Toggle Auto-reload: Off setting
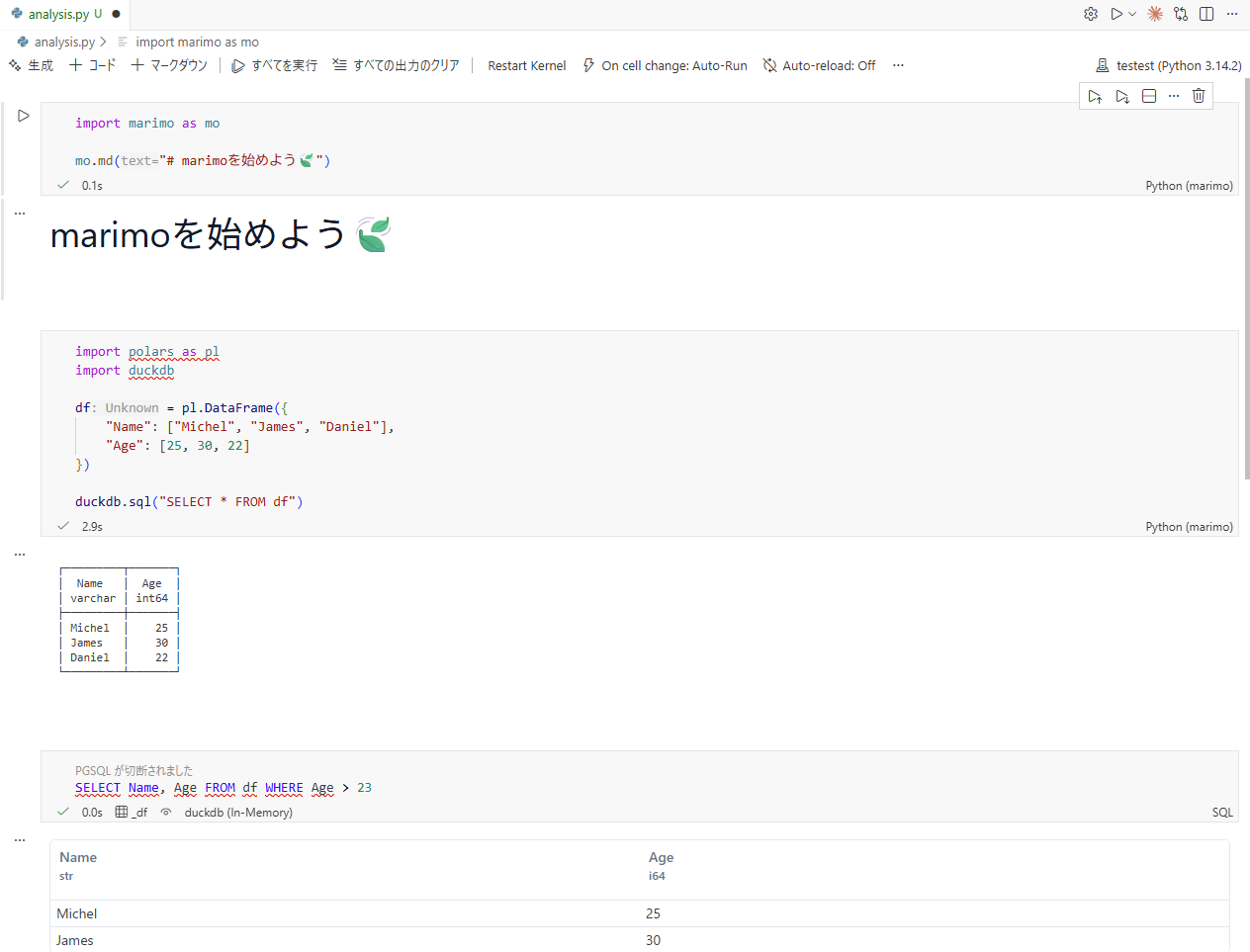Viewport: 1250px width, 952px height. pos(819,65)
